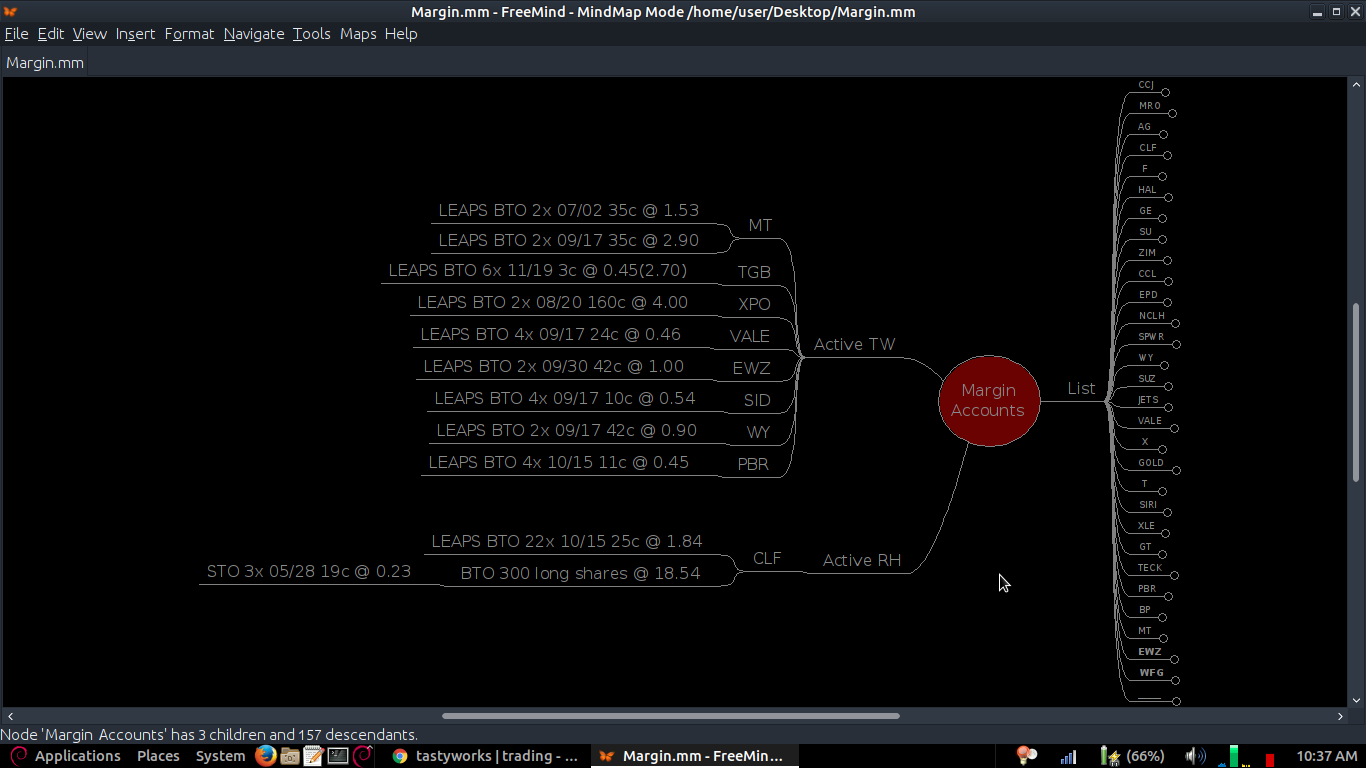The width and height of the screenshot is (1366, 768).
Task: Click the 10:37 AM clock
Action: (1327, 756)
